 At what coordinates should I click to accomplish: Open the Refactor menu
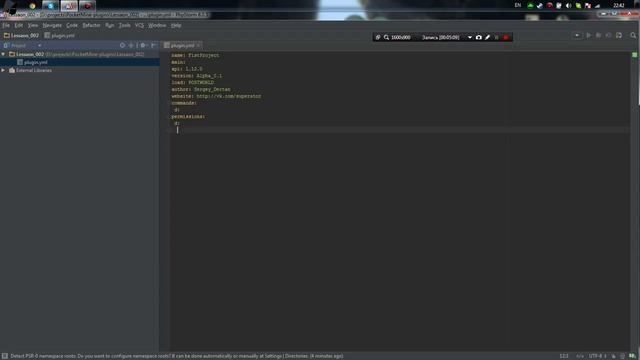pyautogui.click(x=91, y=25)
